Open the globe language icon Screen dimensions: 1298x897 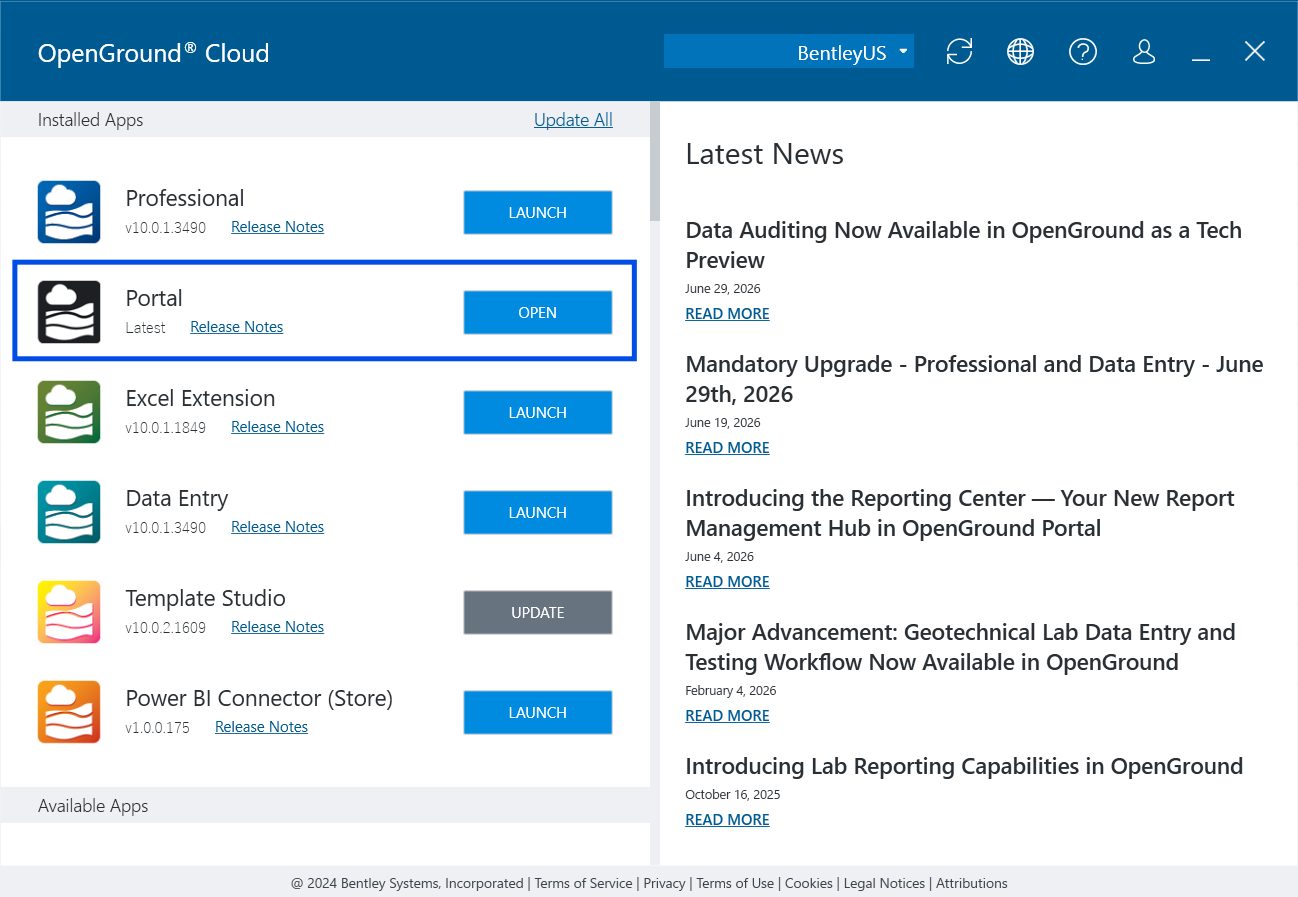1020,52
